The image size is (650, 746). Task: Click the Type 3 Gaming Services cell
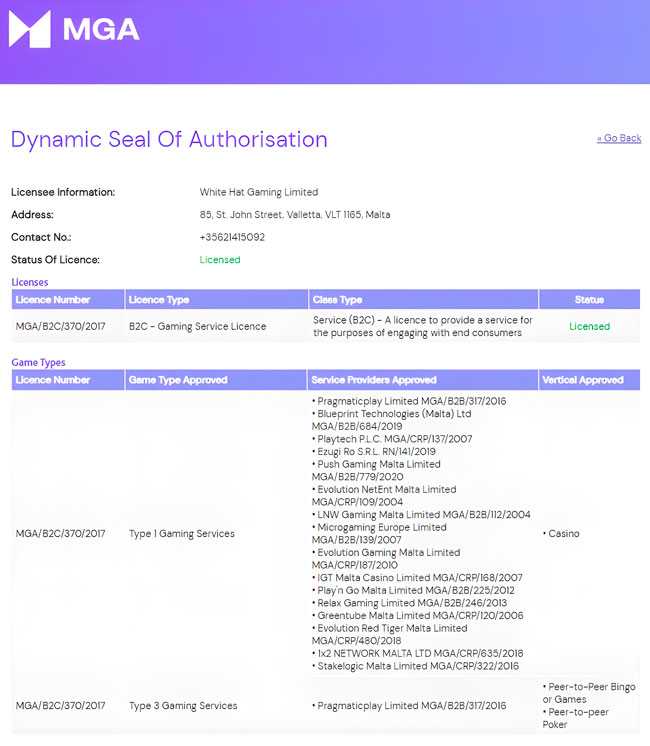pos(183,706)
